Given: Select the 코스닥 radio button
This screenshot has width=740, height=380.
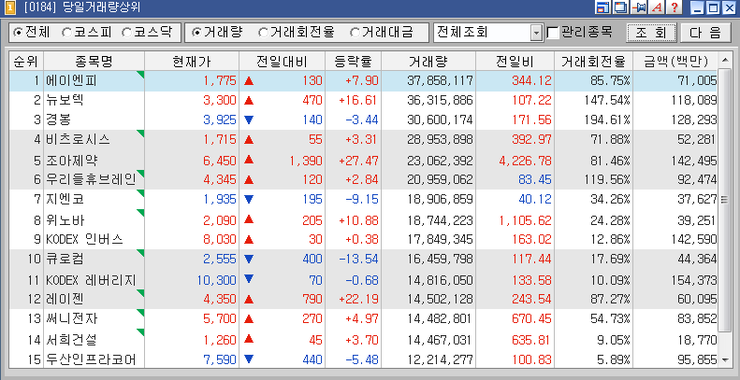Looking at the screenshot, I should pyautogui.click(x=126, y=33).
